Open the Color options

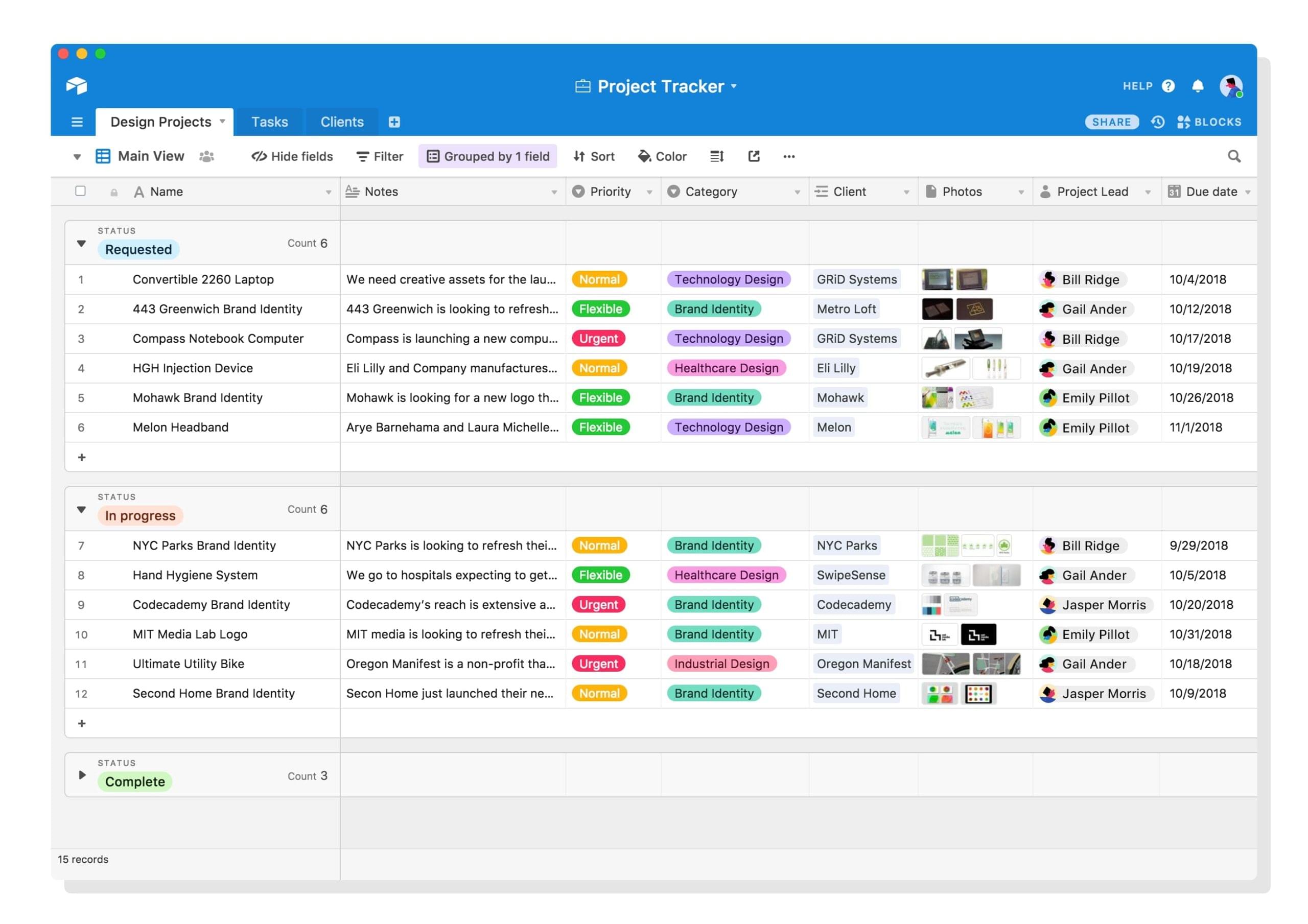point(662,156)
